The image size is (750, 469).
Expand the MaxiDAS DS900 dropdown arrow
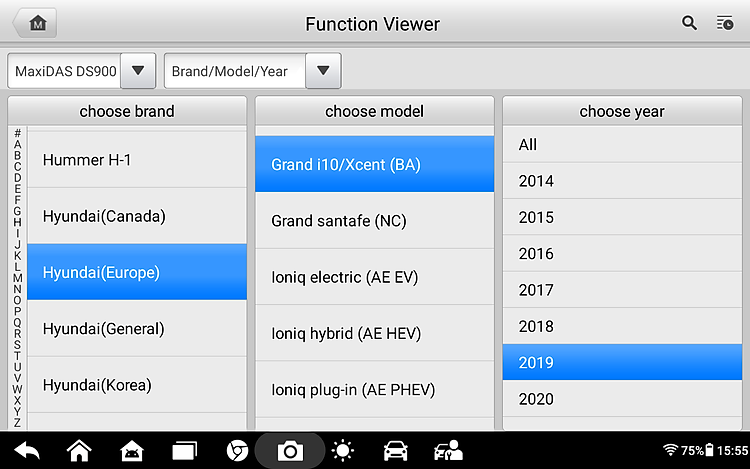[x=138, y=71]
